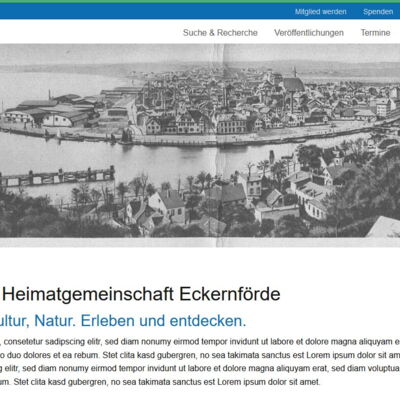Click the white gabled house in foreground
400x400 pixels.
pos(168,207)
